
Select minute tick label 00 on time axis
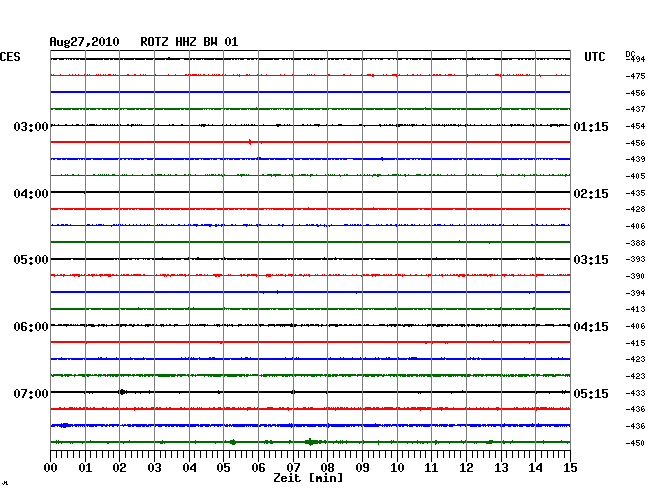[x=51, y=468]
